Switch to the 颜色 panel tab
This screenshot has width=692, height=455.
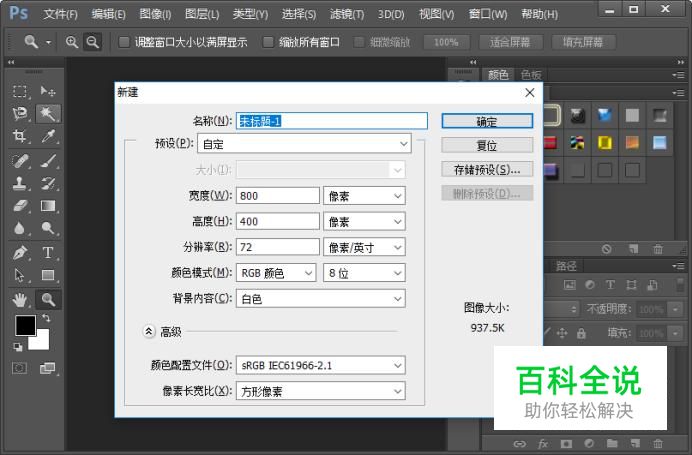[x=498, y=75]
